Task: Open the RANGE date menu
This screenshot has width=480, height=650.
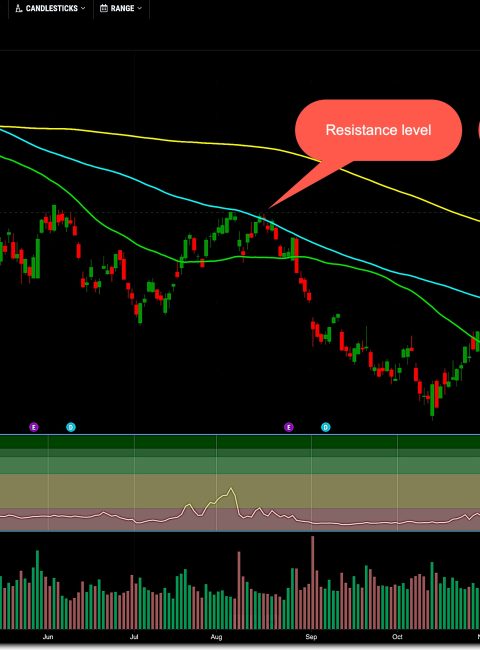Action: click(x=121, y=8)
